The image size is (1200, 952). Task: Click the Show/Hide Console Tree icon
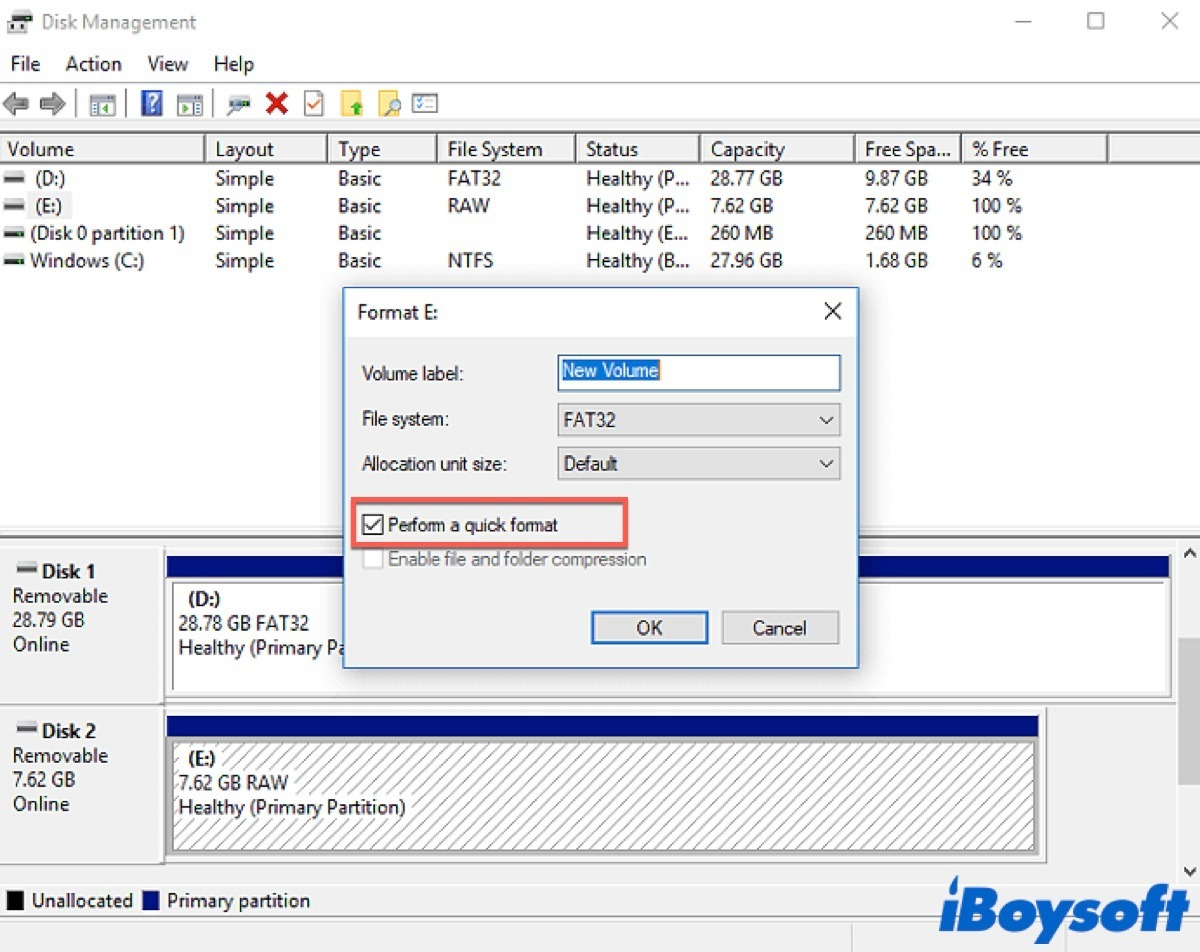pyautogui.click(x=102, y=104)
